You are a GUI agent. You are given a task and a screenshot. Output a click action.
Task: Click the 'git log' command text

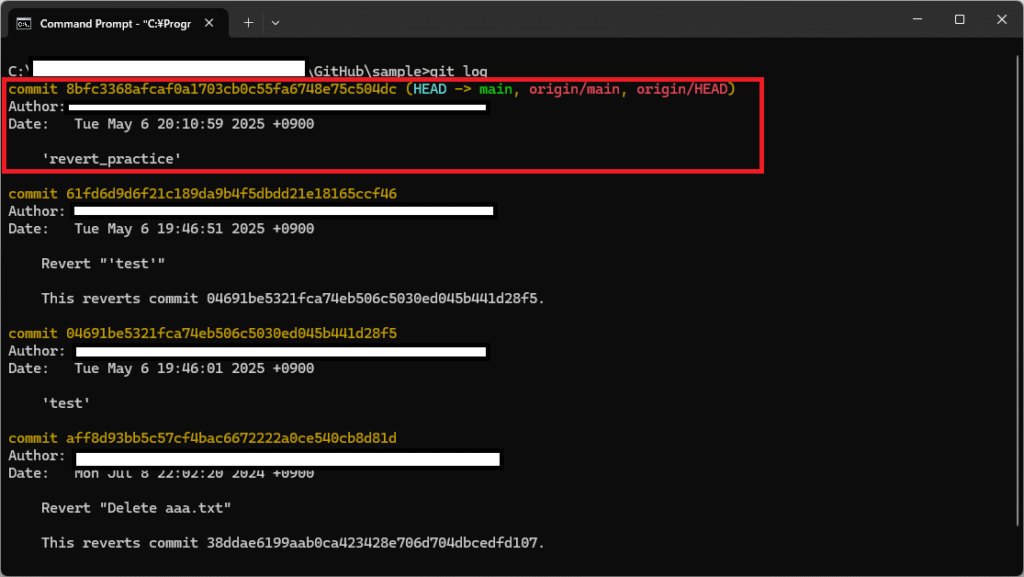tap(458, 71)
